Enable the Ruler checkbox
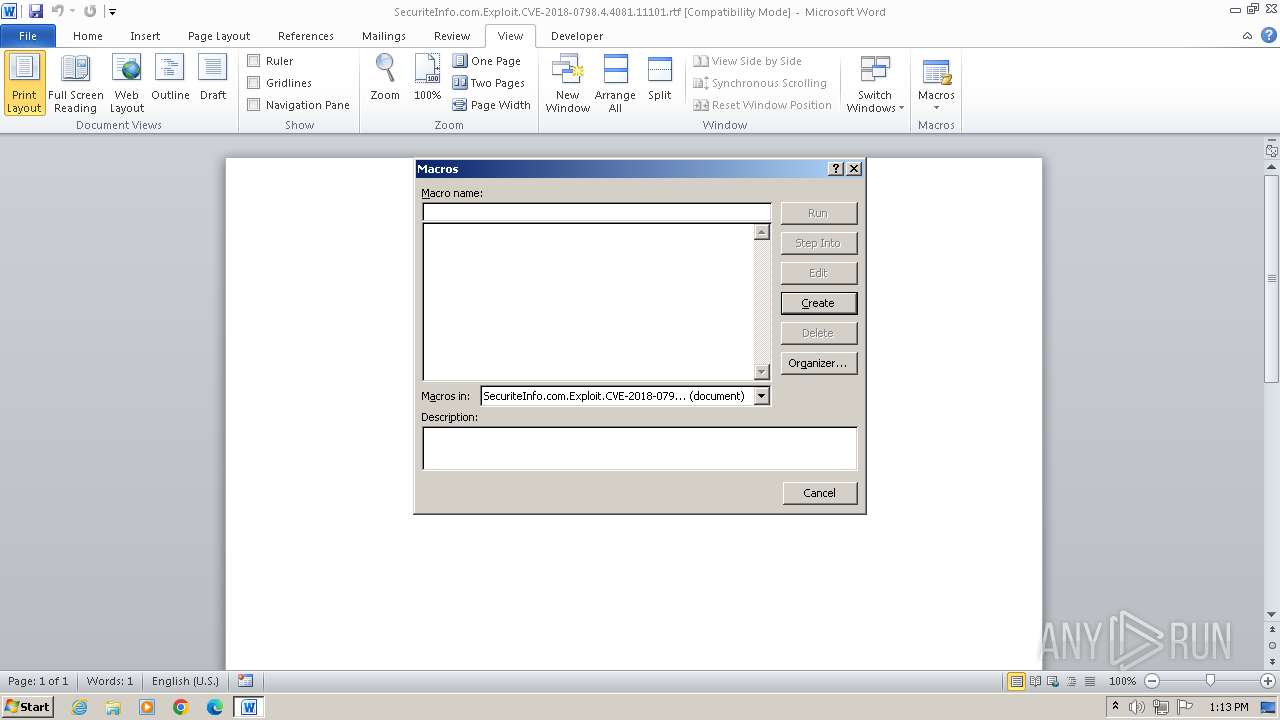The width and height of the screenshot is (1280, 720). click(x=254, y=61)
